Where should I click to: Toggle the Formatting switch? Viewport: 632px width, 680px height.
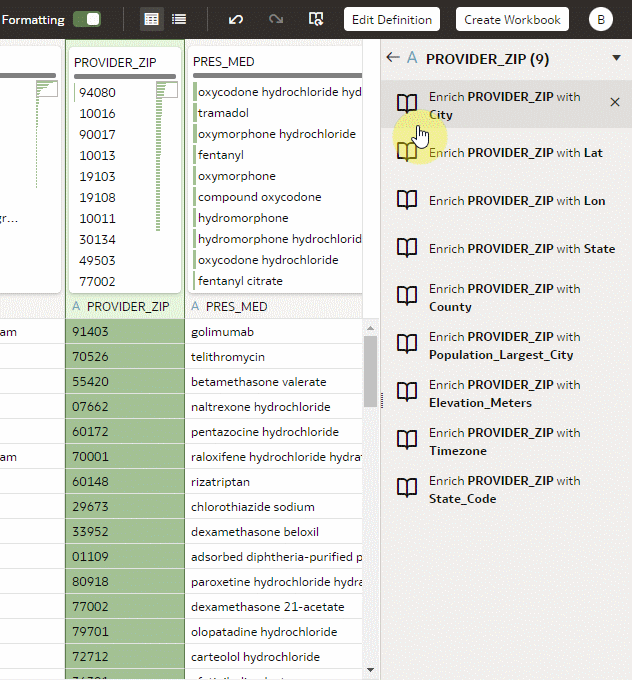[87, 20]
